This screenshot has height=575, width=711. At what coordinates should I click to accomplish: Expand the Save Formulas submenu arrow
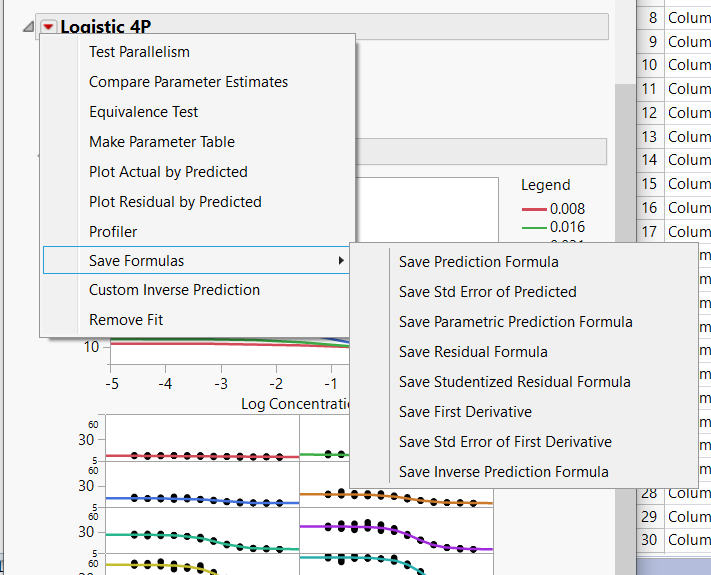click(x=341, y=261)
